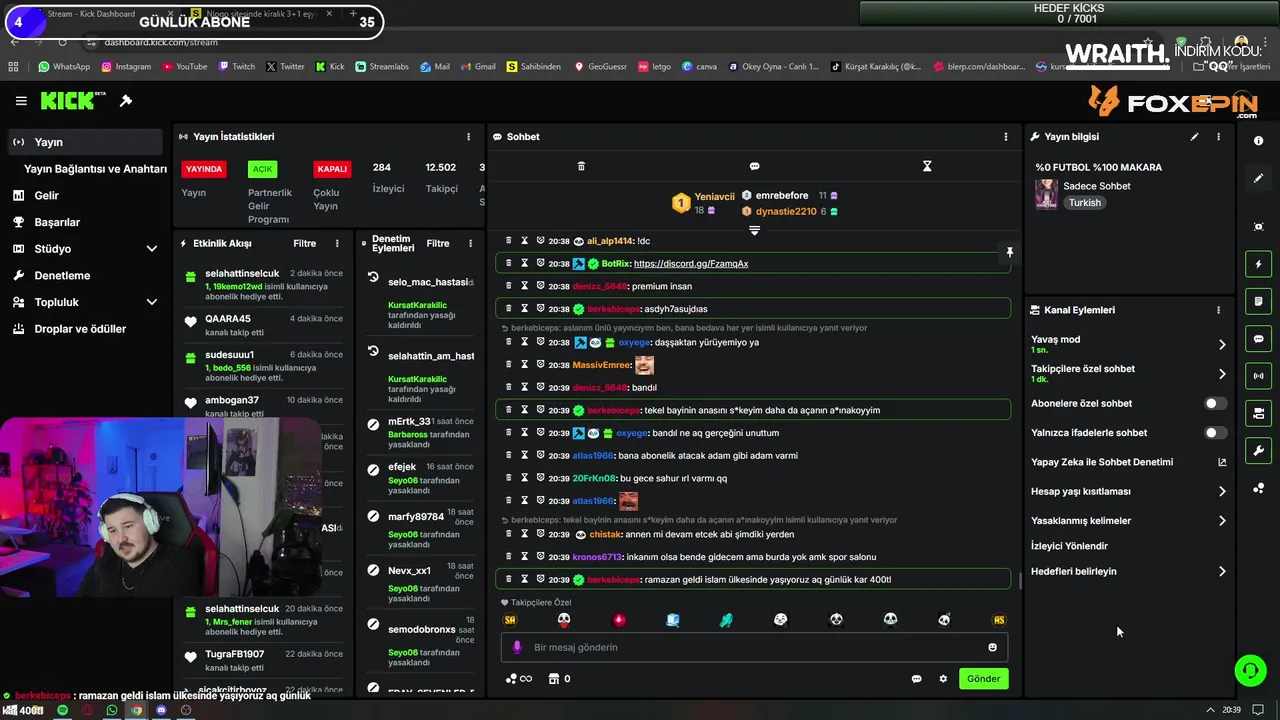Open Hedefleri belirleyin arrow

tap(1221, 572)
